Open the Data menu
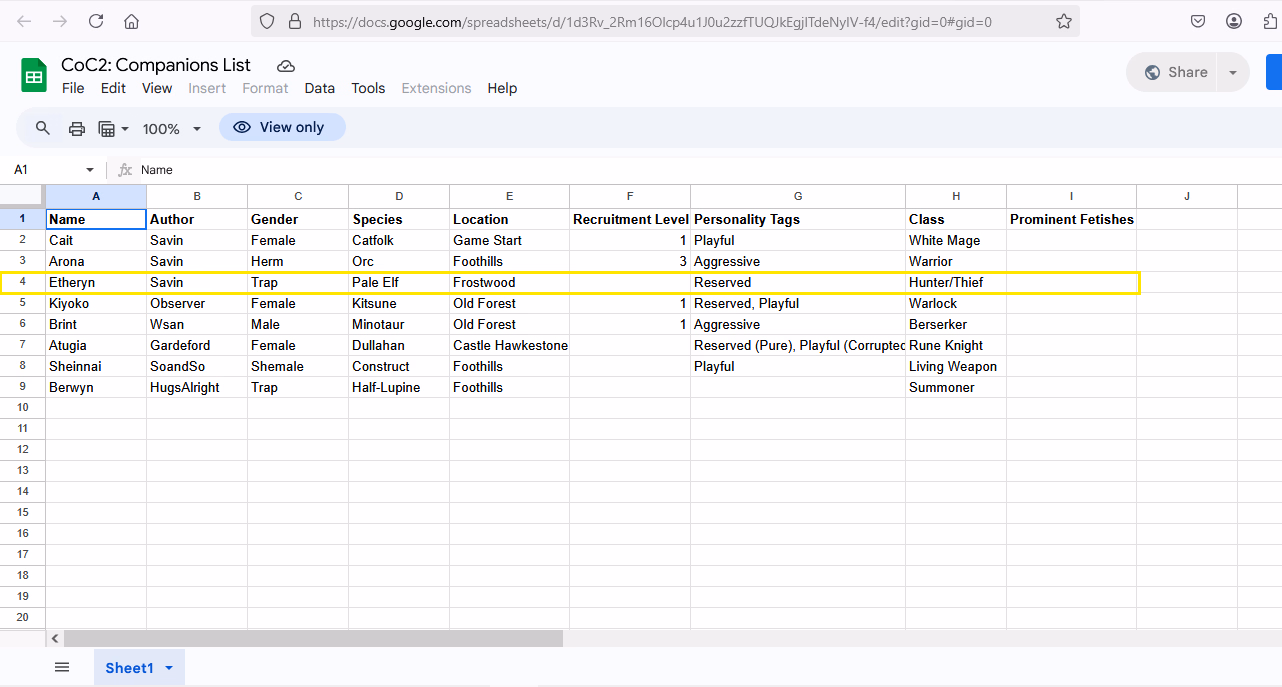 pyautogui.click(x=319, y=88)
